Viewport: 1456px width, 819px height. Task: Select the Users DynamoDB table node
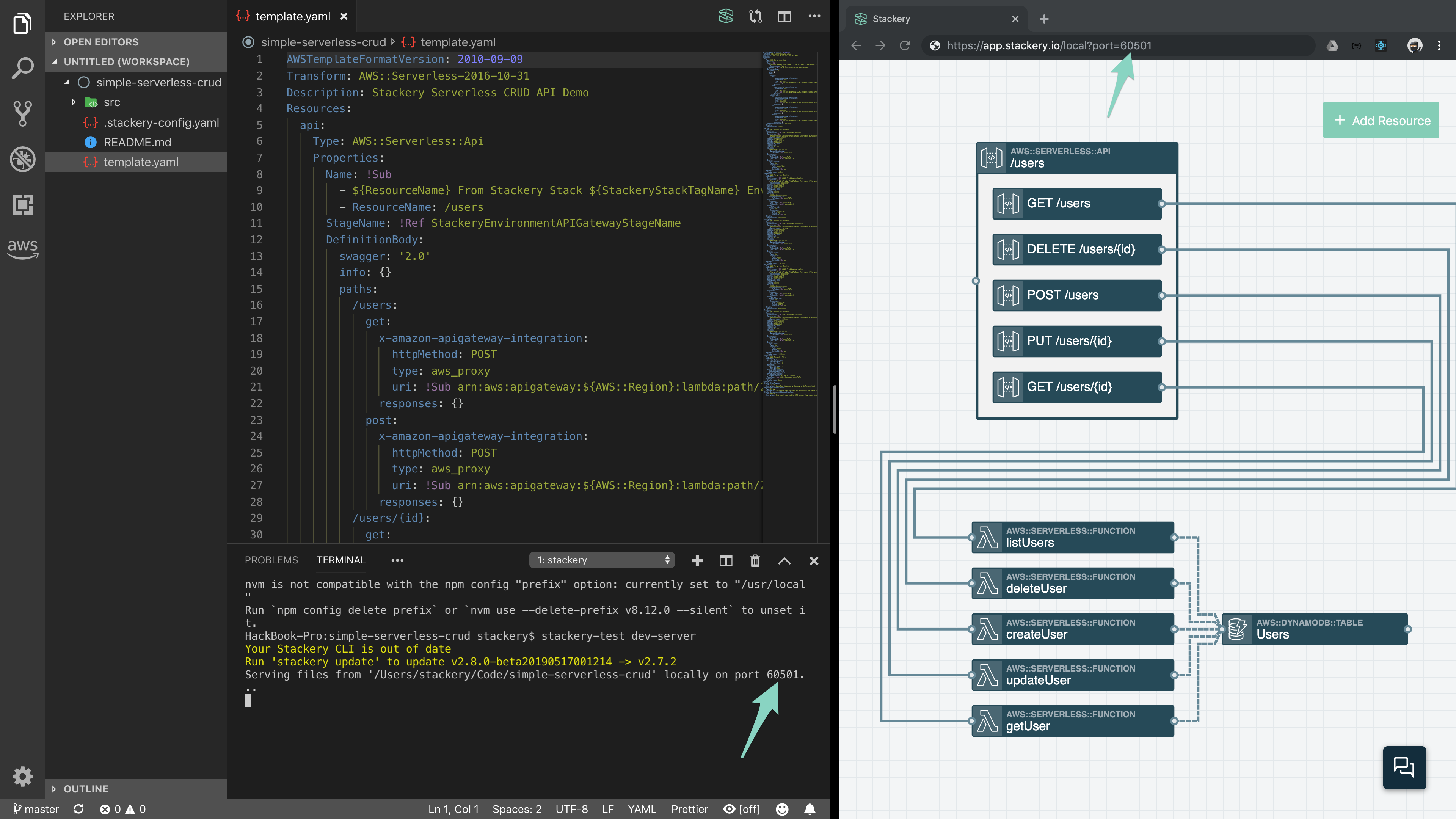[x=1314, y=629]
